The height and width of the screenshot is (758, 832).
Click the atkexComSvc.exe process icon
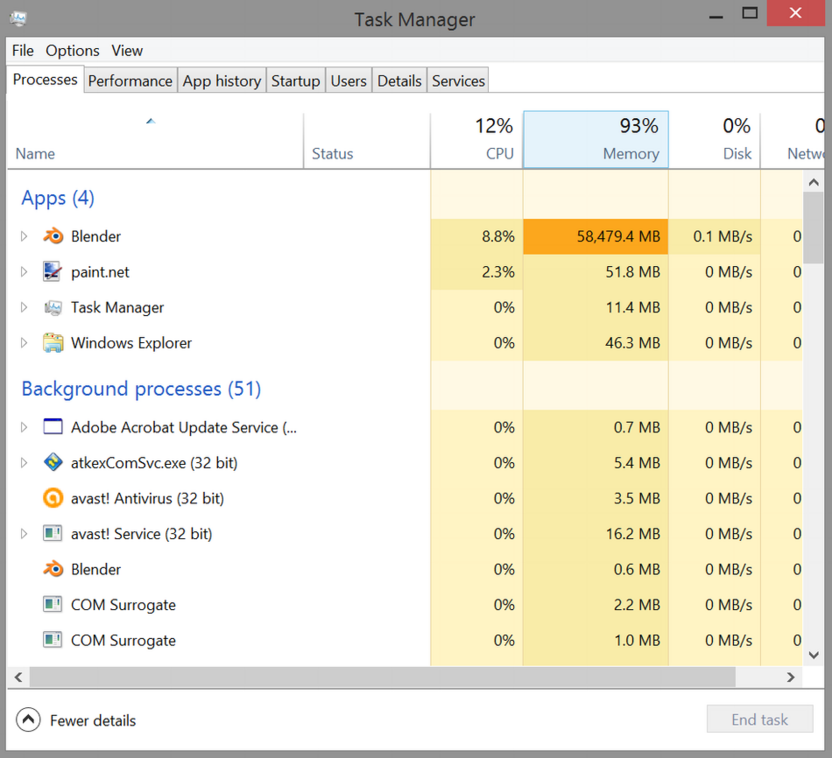53,463
